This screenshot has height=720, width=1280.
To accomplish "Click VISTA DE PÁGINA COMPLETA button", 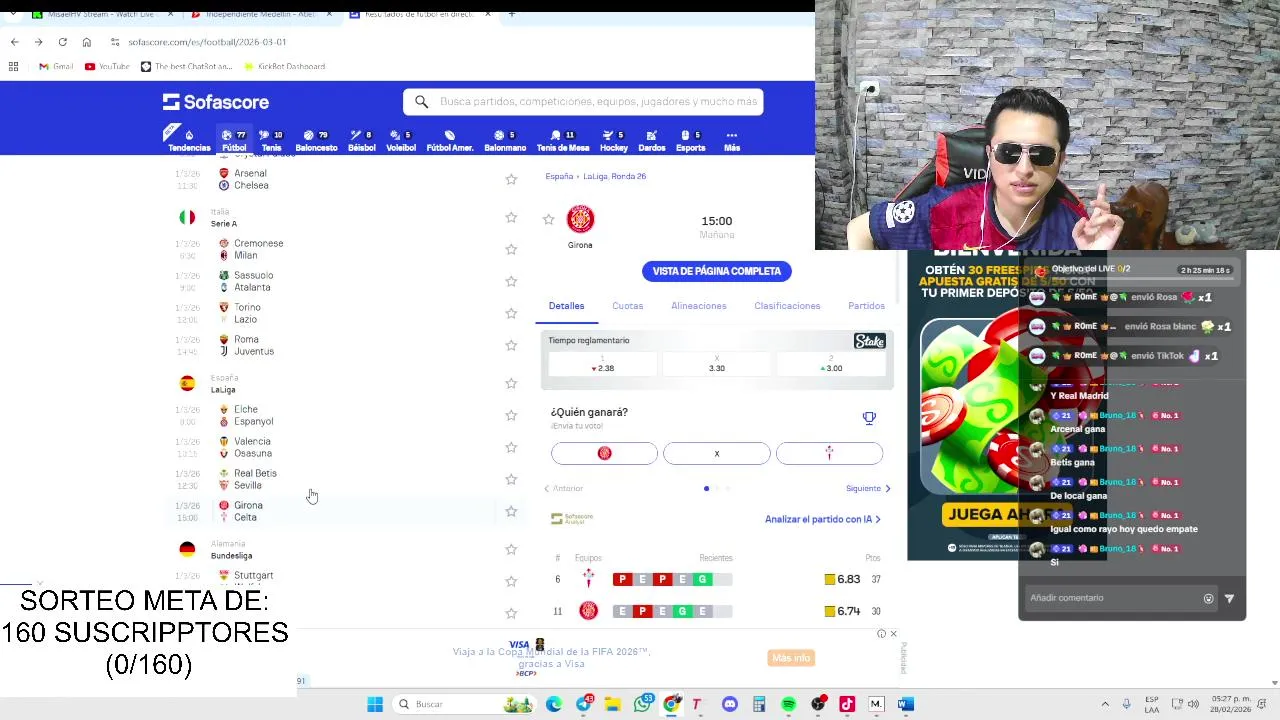I will 716,271.
